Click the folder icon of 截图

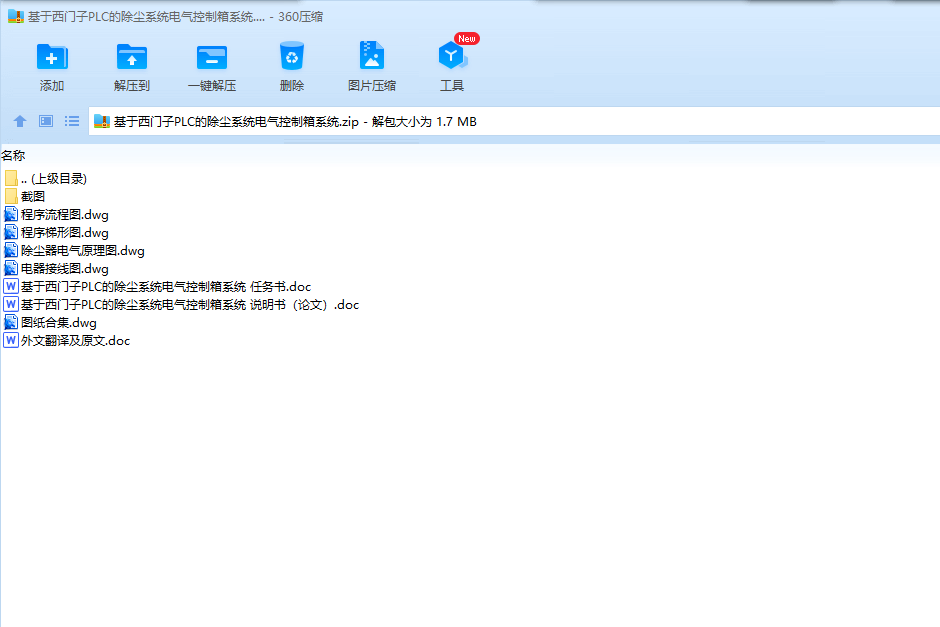[x=11, y=196]
